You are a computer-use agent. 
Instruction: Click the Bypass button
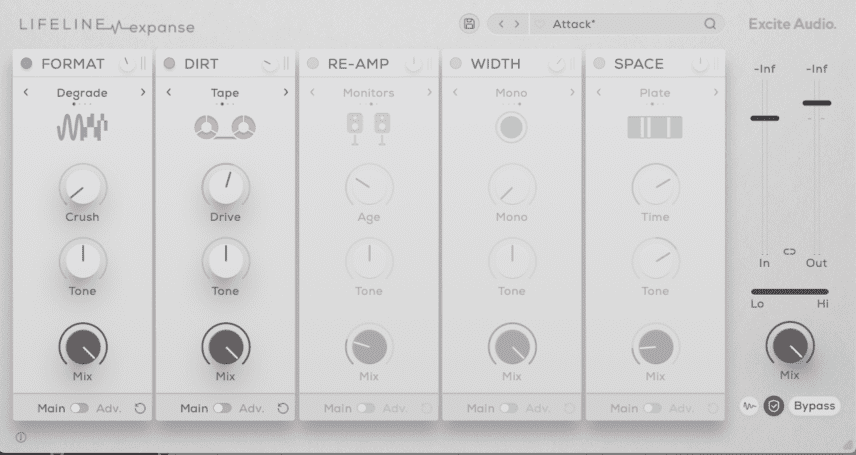pos(814,406)
